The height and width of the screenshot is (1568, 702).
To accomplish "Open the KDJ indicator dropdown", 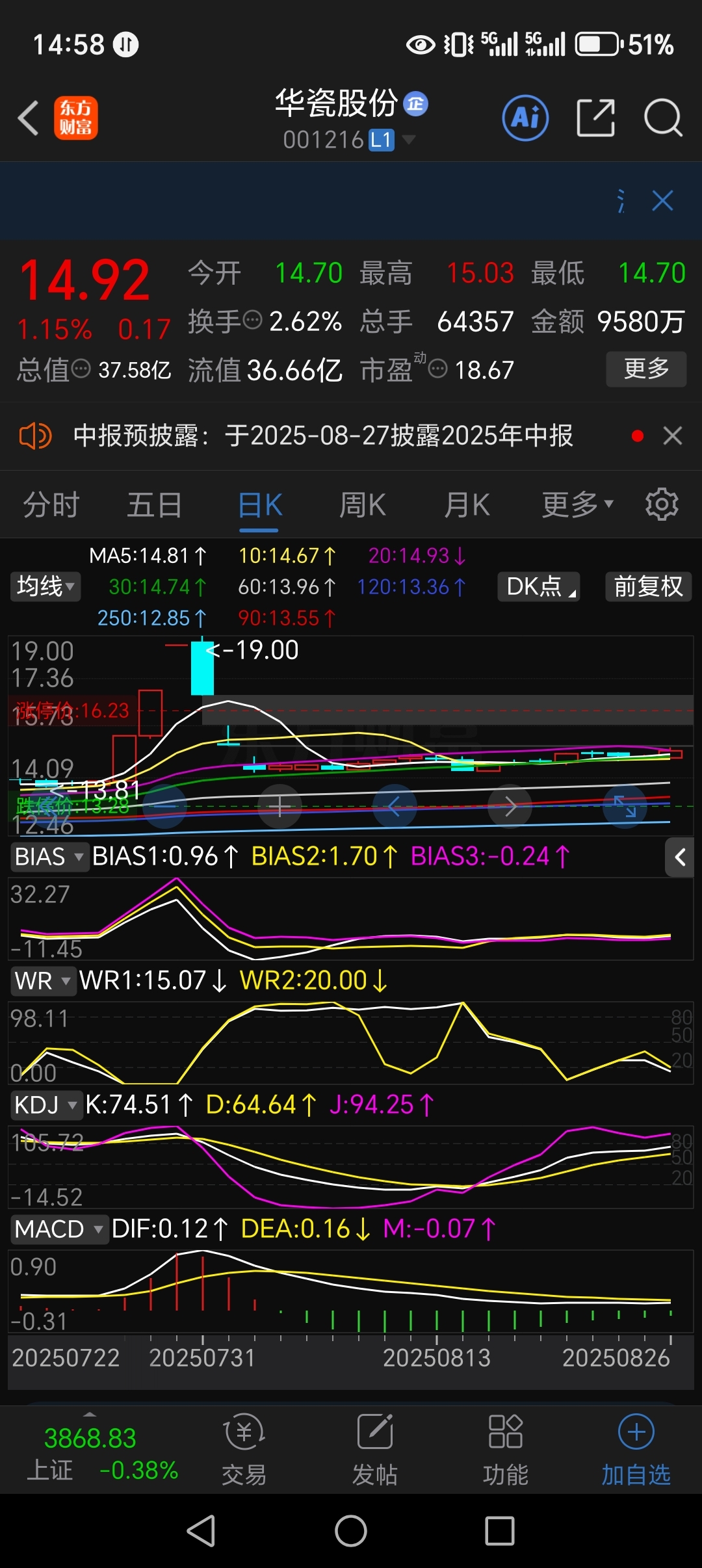I will 45,1104.
